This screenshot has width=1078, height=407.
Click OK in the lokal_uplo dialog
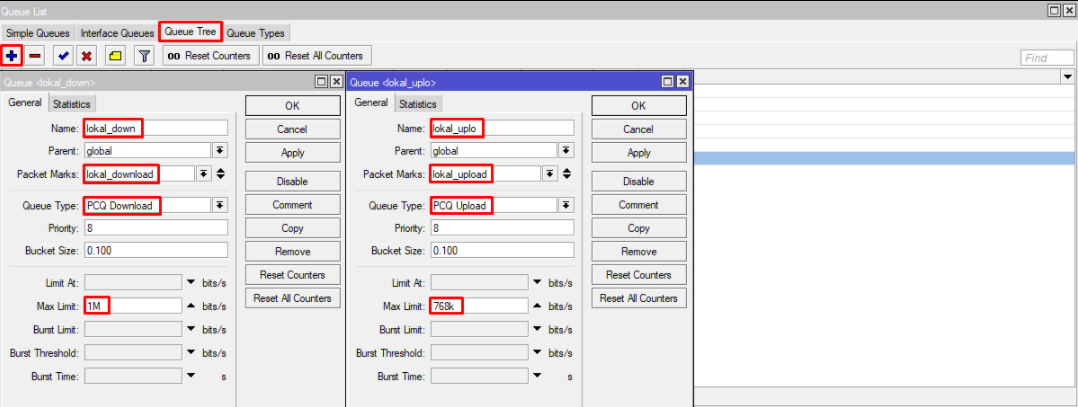(639, 106)
